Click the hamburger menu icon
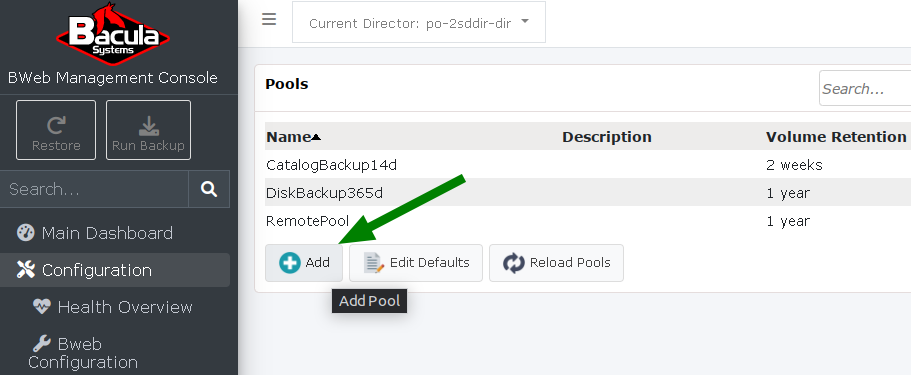The width and height of the screenshot is (911, 375). coord(268,20)
